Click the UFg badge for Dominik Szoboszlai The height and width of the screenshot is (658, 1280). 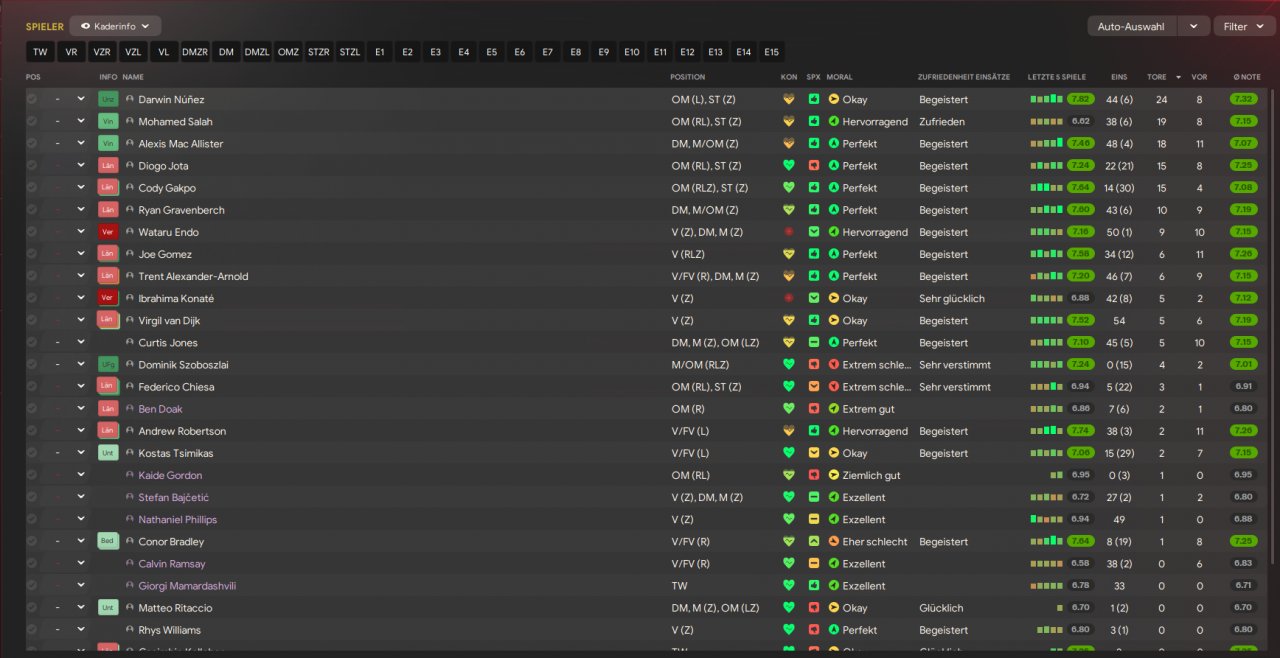(108, 364)
